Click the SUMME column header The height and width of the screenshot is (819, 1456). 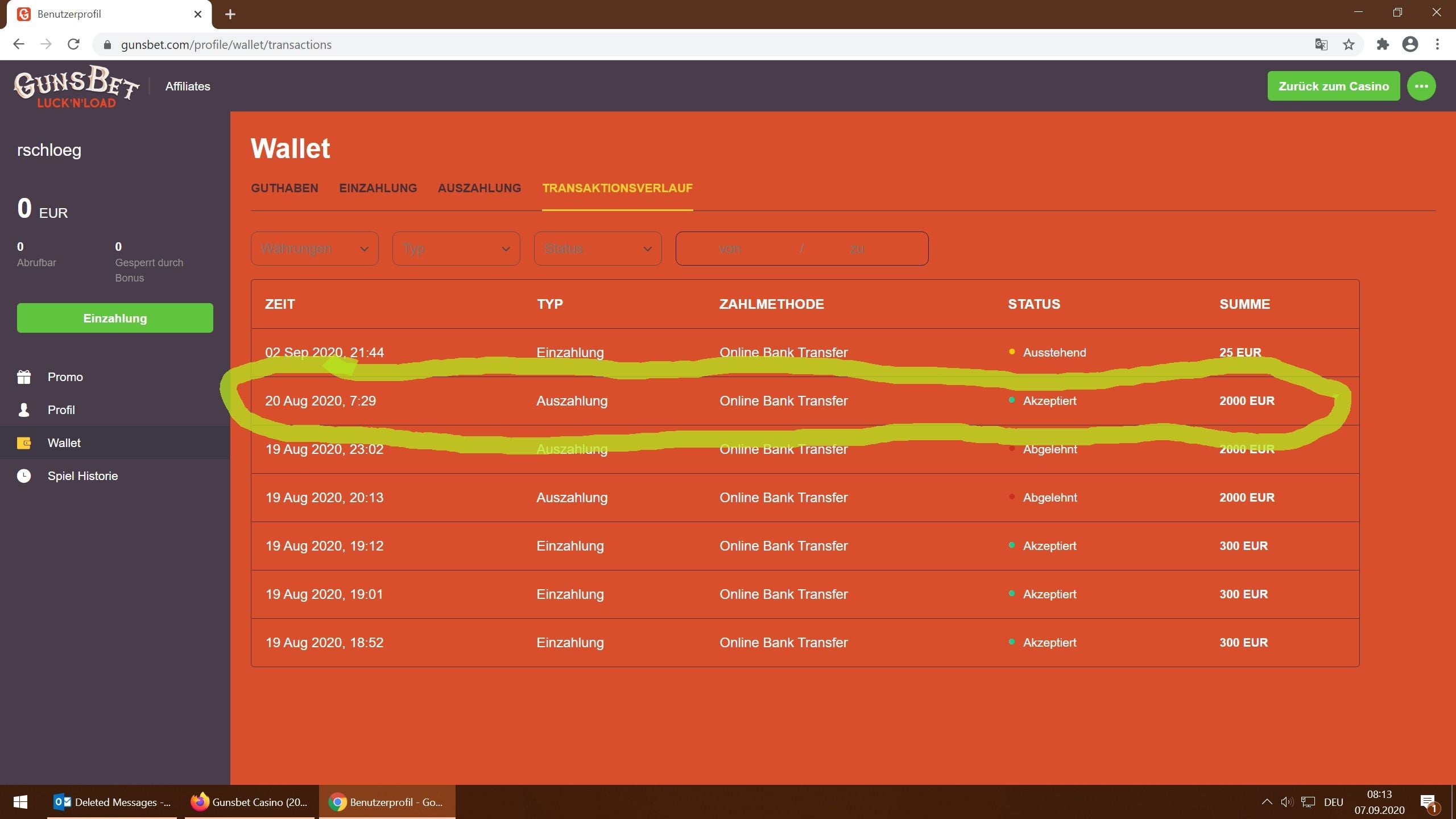click(x=1244, y=304)
